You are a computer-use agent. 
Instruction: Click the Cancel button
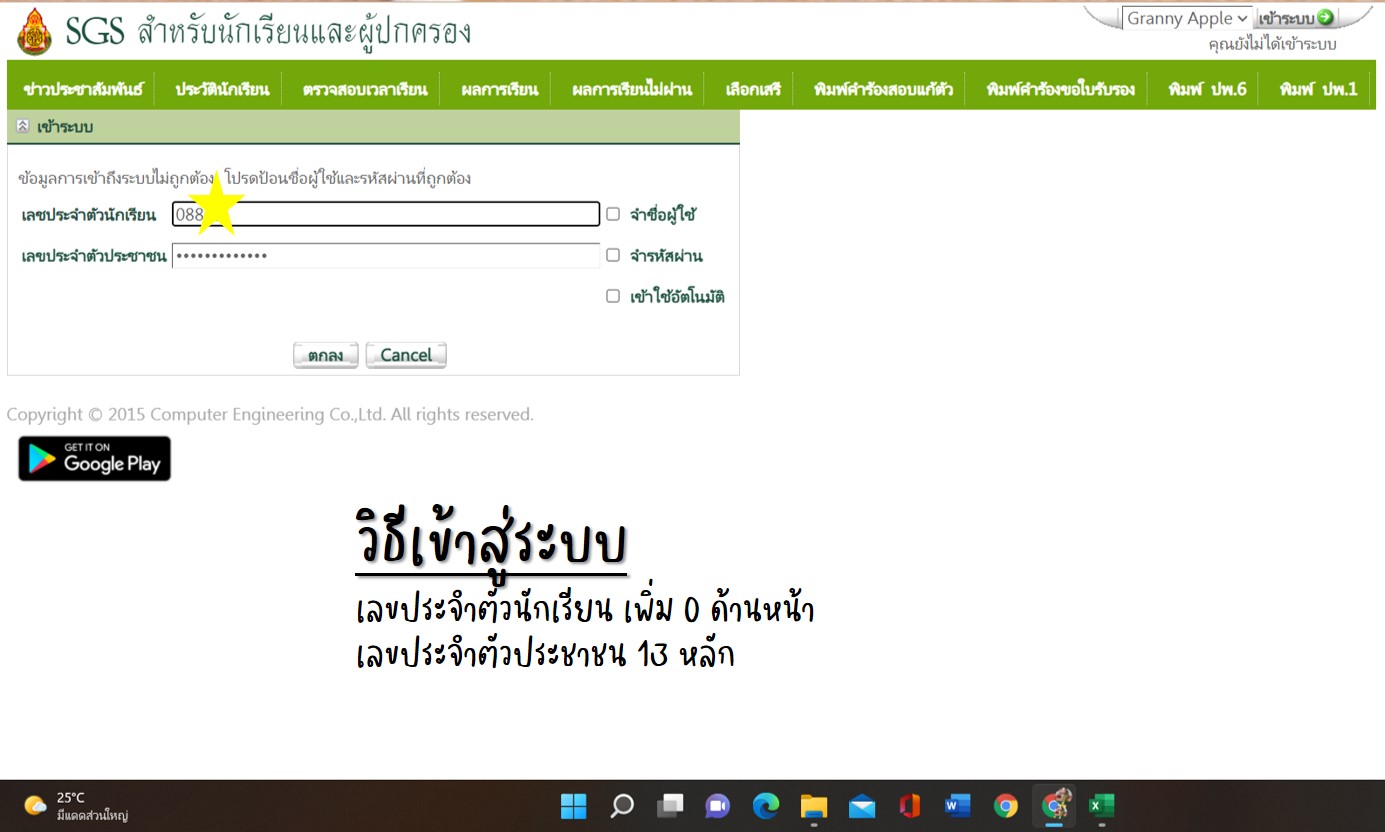pos(406,355)
